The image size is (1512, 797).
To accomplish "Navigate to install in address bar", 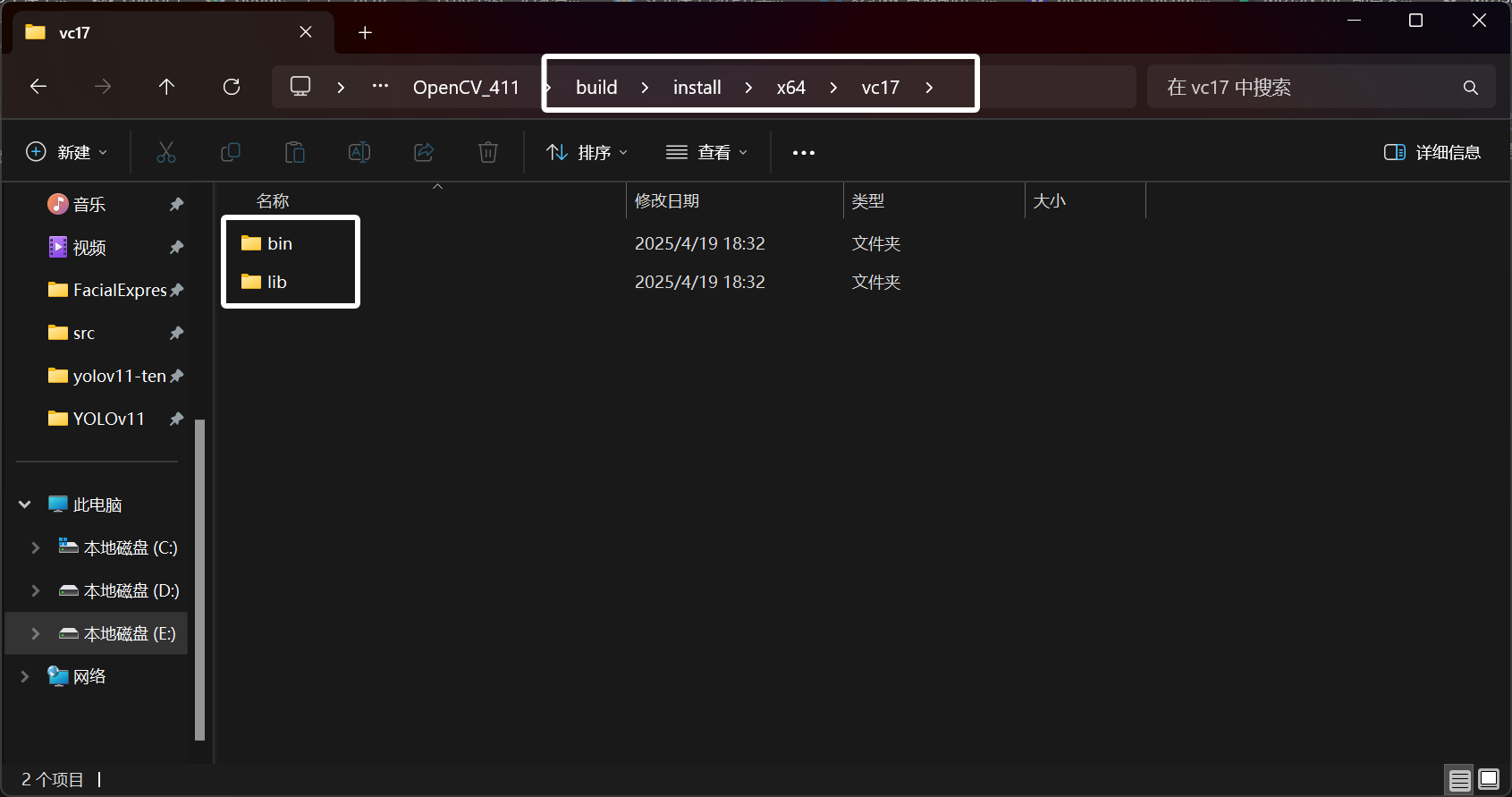I will point(697,87).
